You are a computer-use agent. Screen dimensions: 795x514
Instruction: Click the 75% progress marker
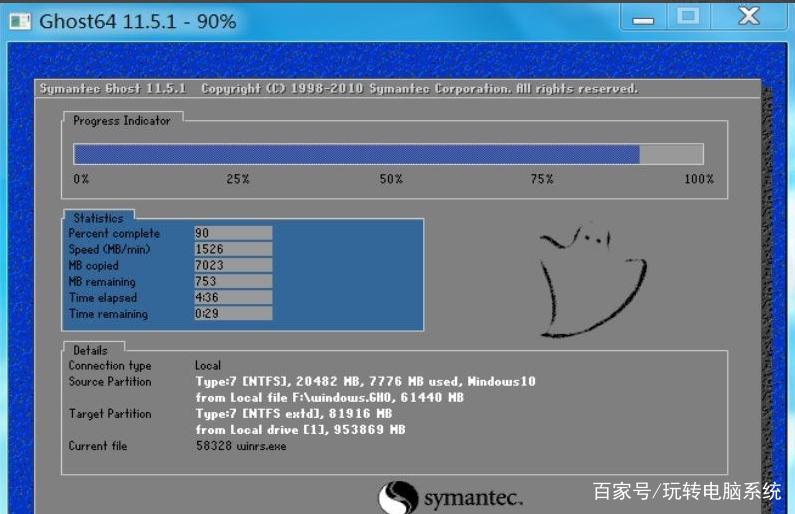[x=542, y=179]
